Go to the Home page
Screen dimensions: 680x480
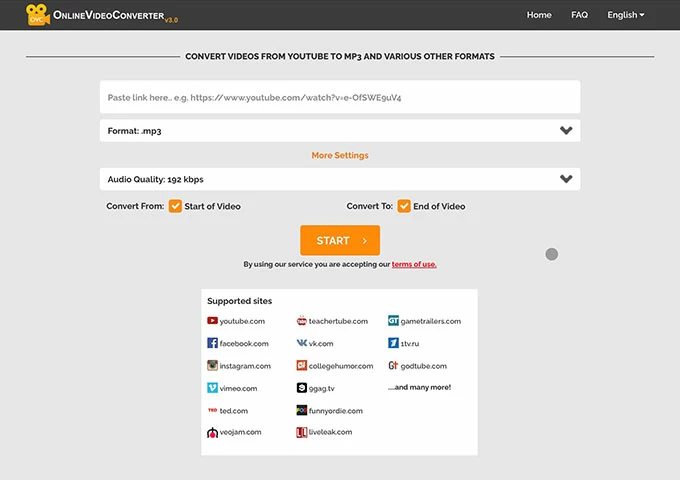coord(539,15)
